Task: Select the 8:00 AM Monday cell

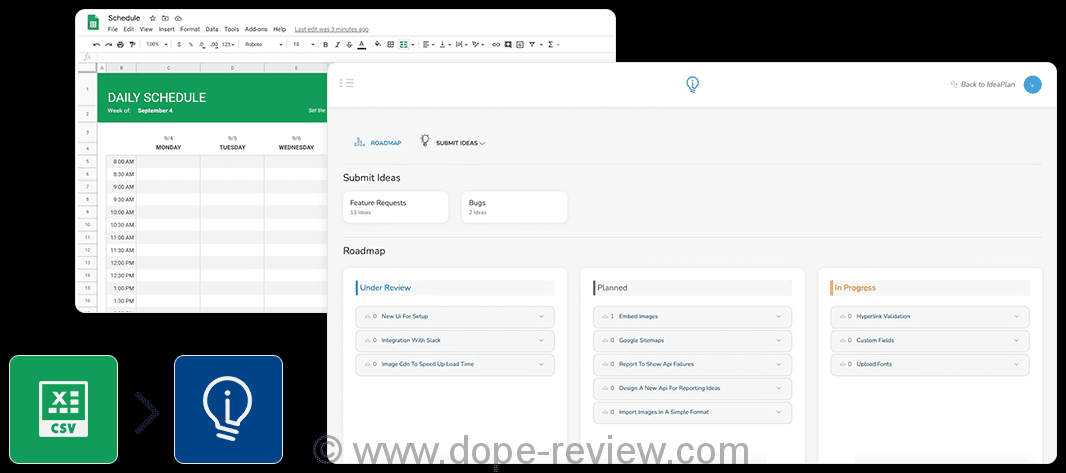Action: (168, 161)
